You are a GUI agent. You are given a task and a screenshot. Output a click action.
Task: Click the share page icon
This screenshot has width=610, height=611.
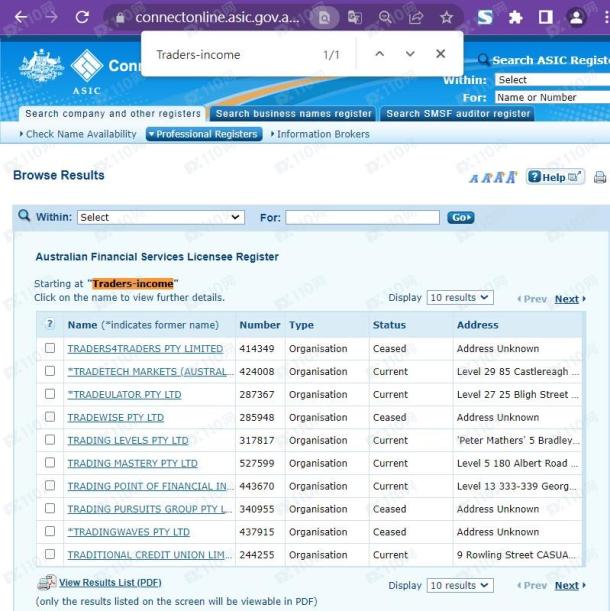point(416,17)
